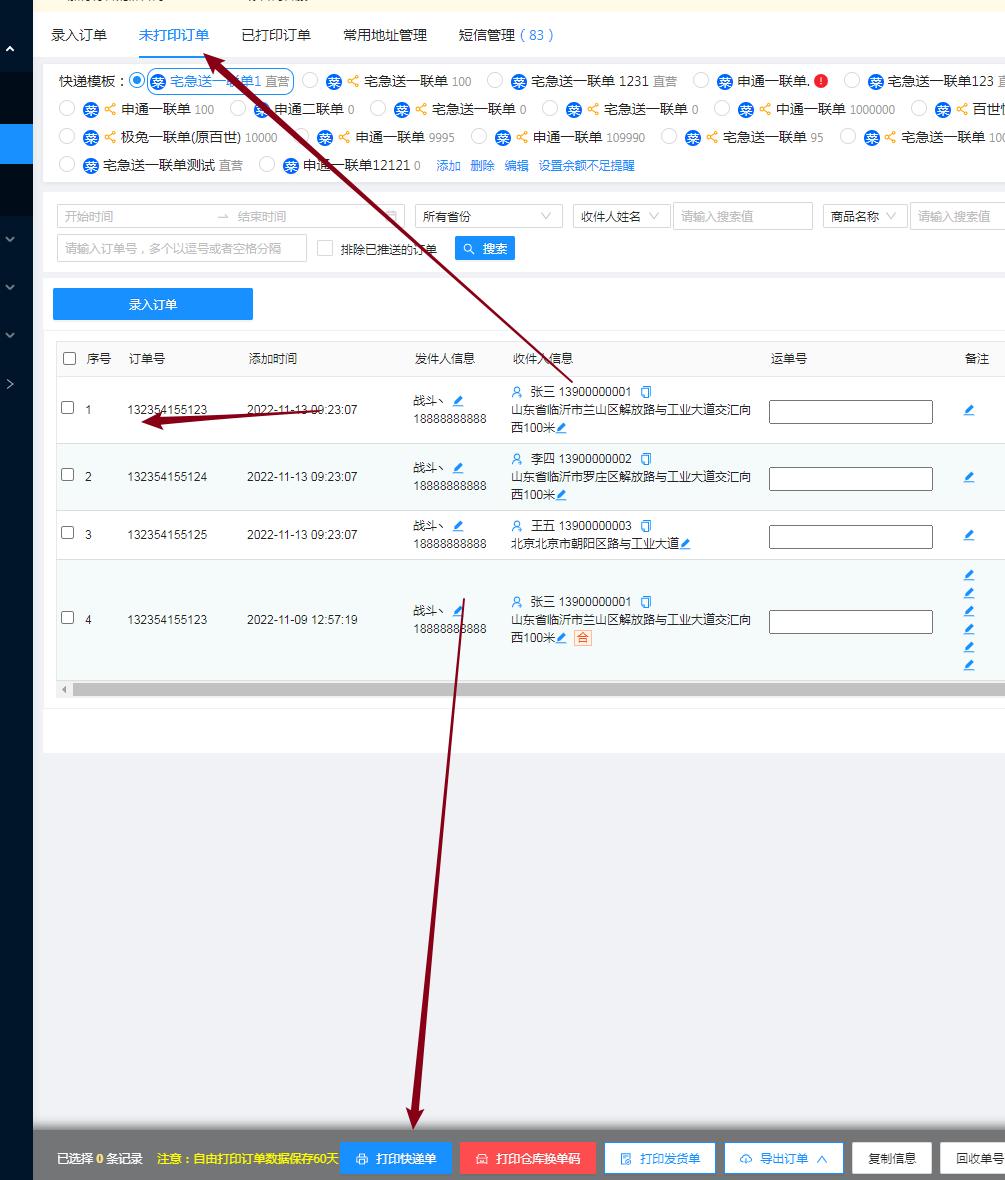Copy 张三's phone number using the copy icon
The image size is (1005, 1180).
pos(646,391)
